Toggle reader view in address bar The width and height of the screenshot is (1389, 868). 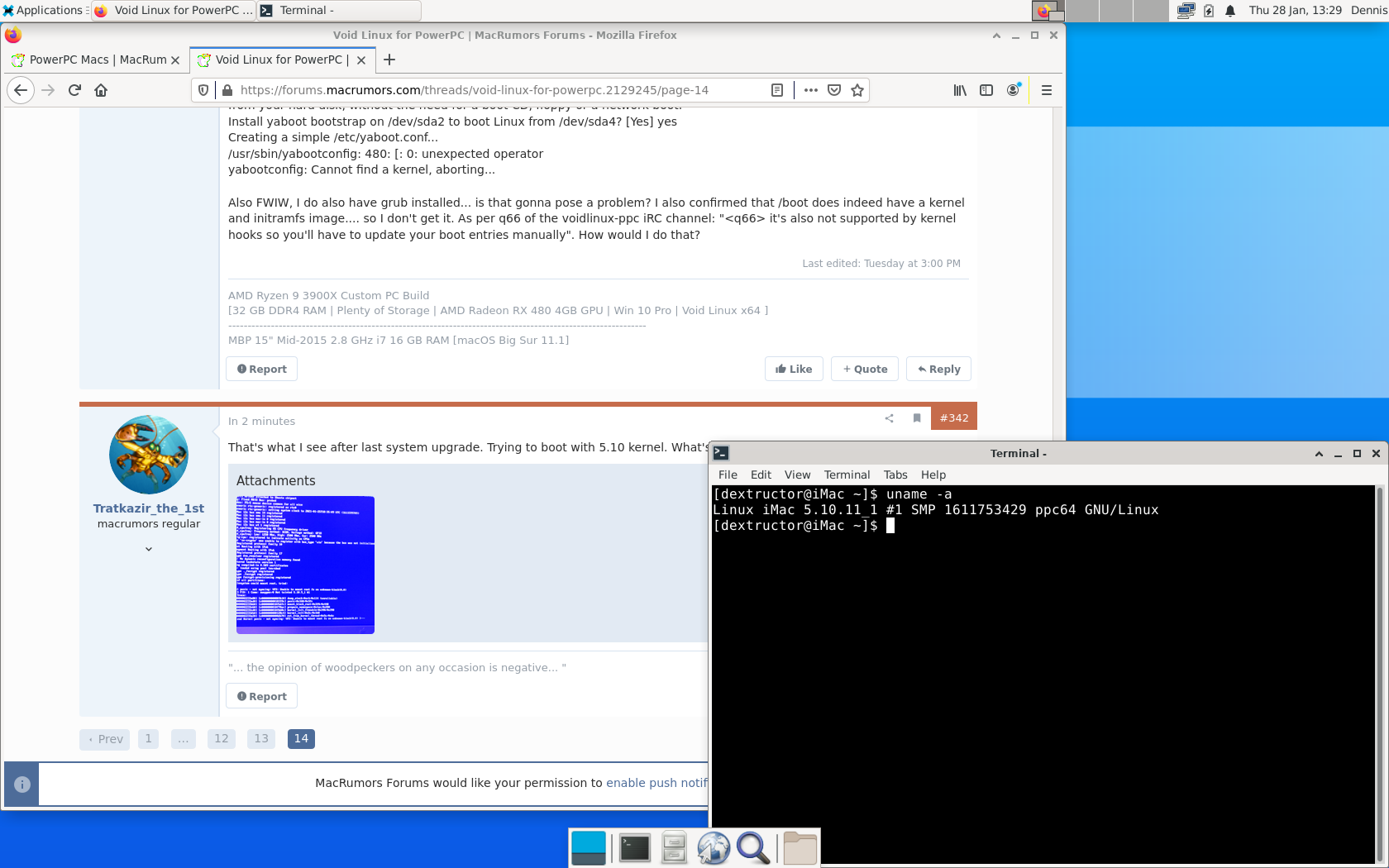(x=777, y=90)
